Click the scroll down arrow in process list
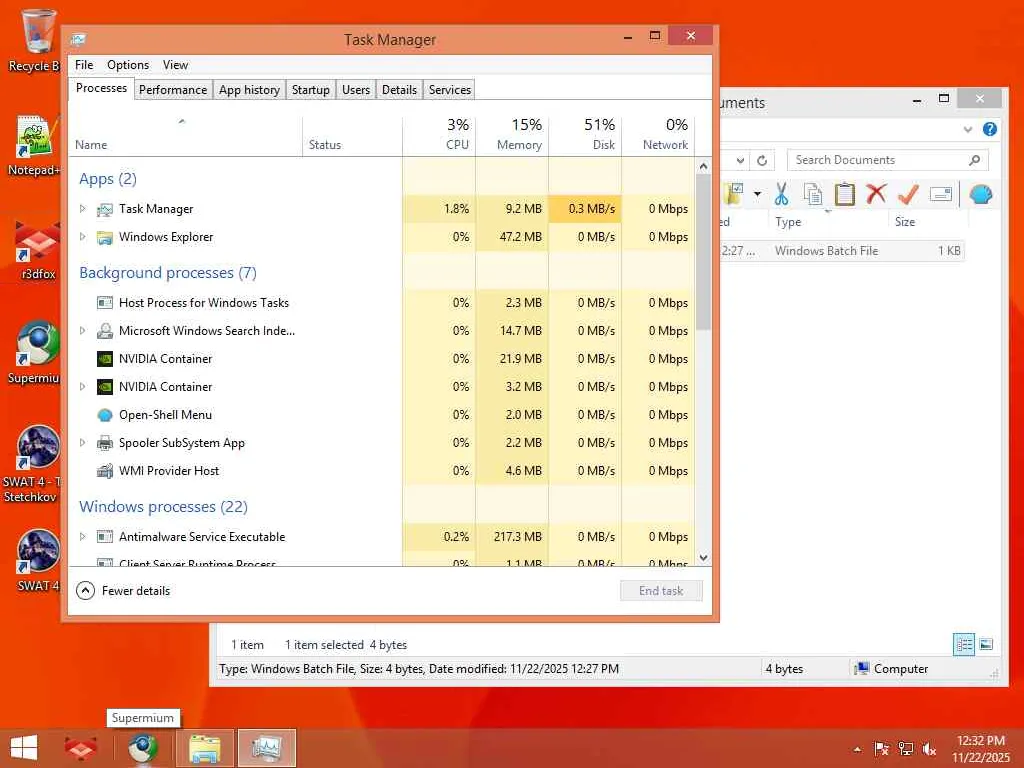The height and width of the screenshot is (768, 1024). point(703,558)
